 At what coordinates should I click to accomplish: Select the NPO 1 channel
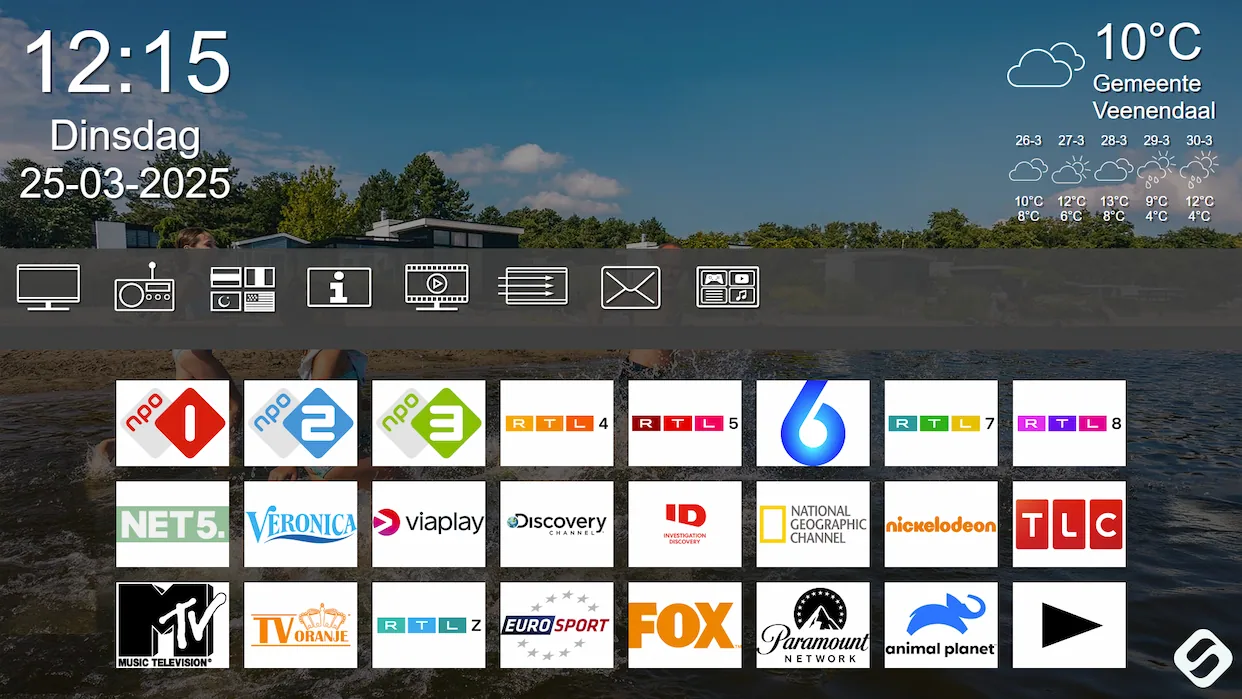pos(172,423)
